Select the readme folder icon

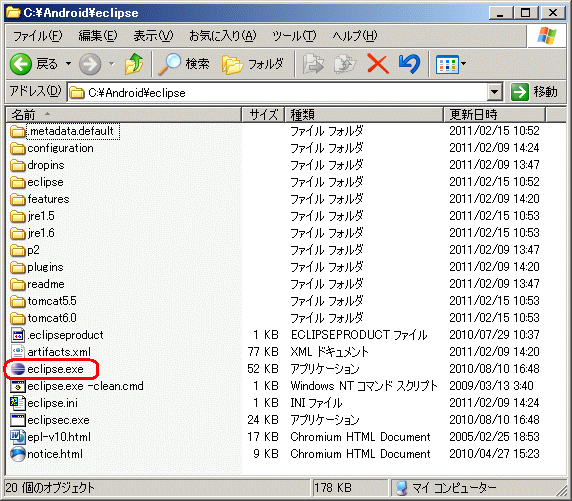(x=18, y=284)
